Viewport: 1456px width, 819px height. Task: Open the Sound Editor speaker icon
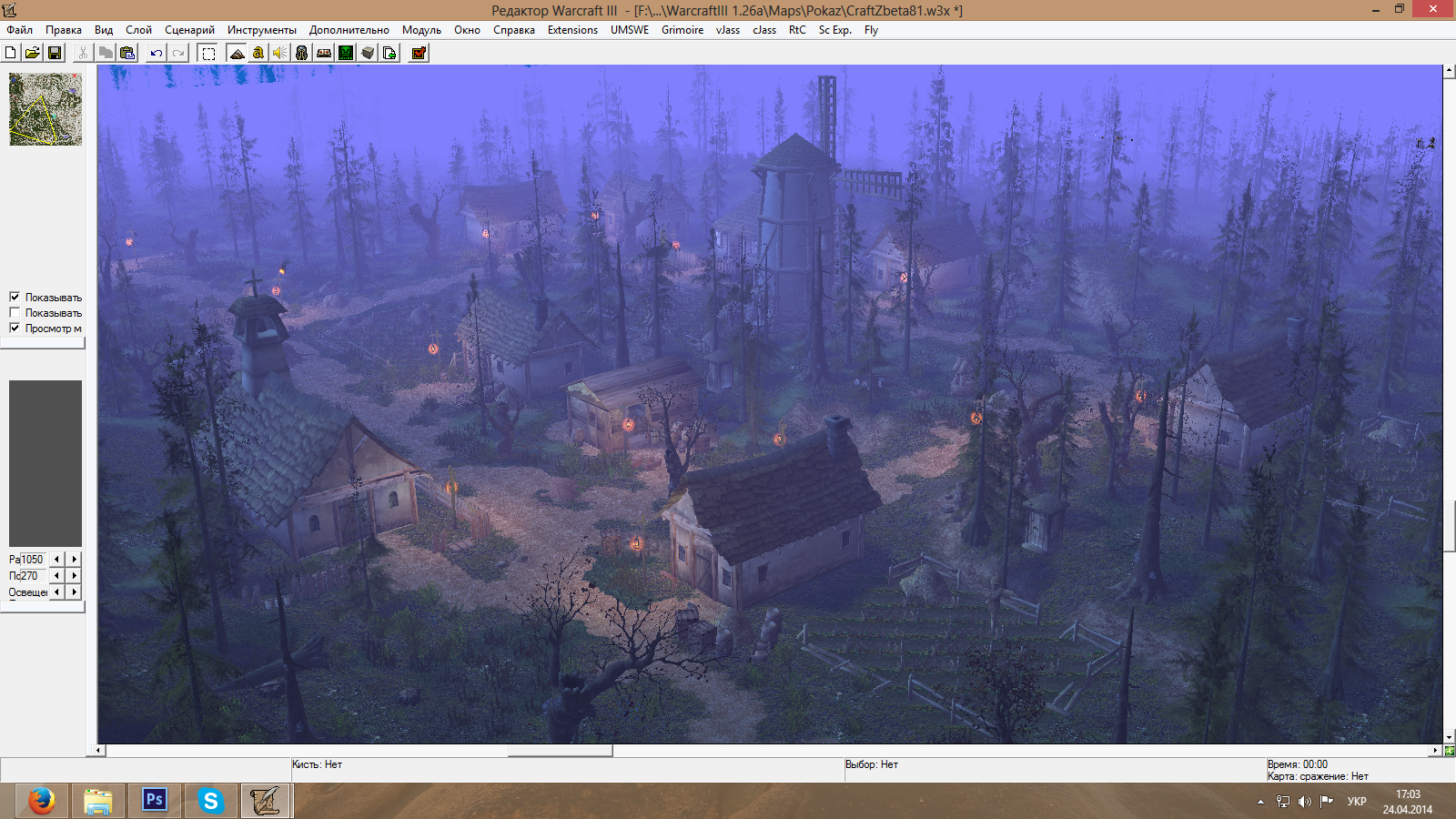(x=280, y=53)
